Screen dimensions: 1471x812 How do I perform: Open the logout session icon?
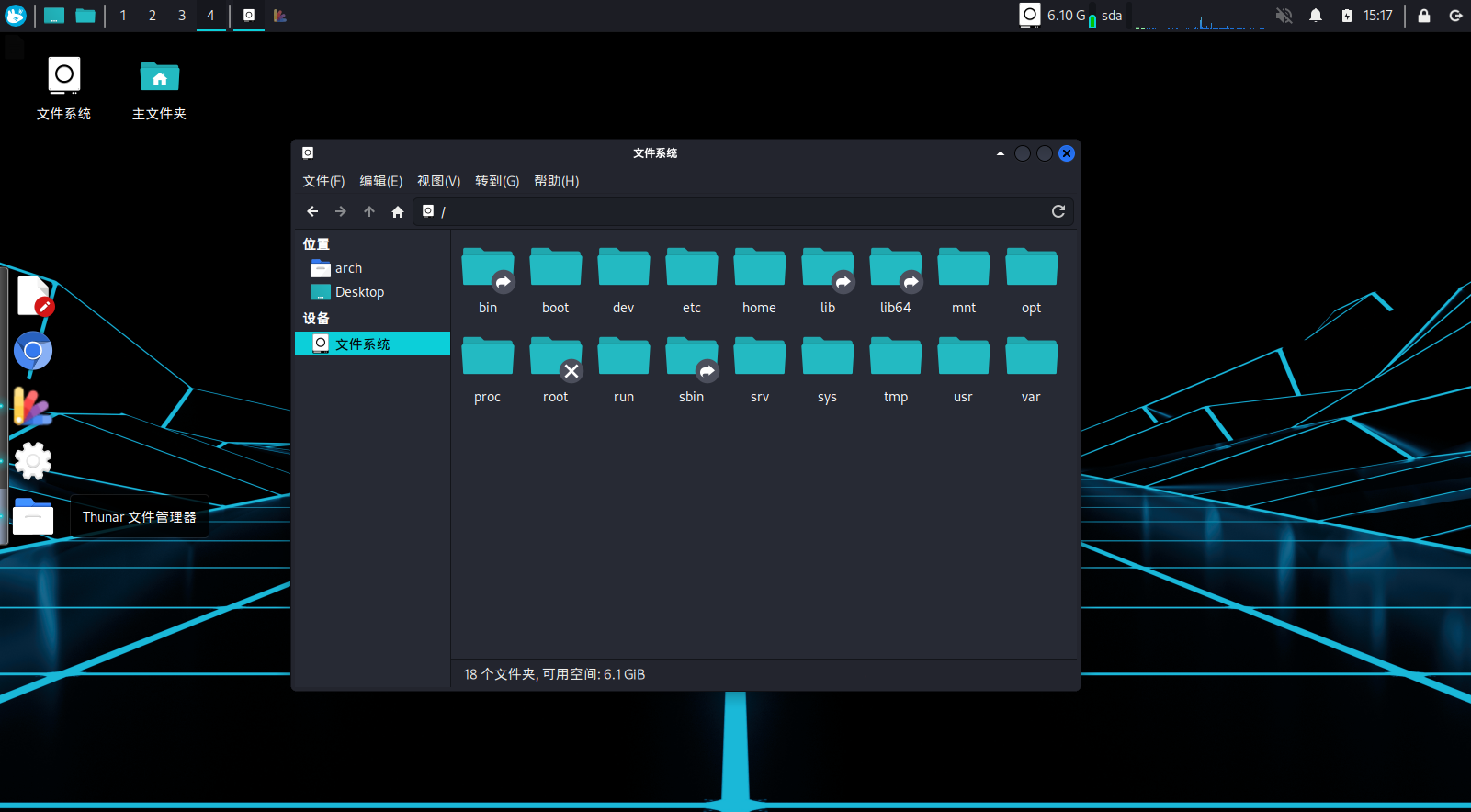pyautogui.click(x=1455, y=16)
